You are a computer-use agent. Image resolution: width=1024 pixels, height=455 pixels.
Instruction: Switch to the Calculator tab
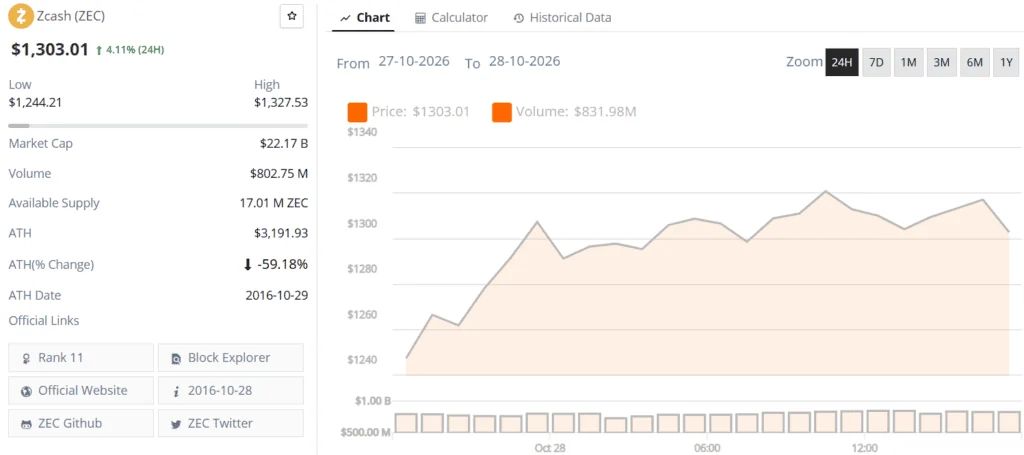[x=451, y=18]
